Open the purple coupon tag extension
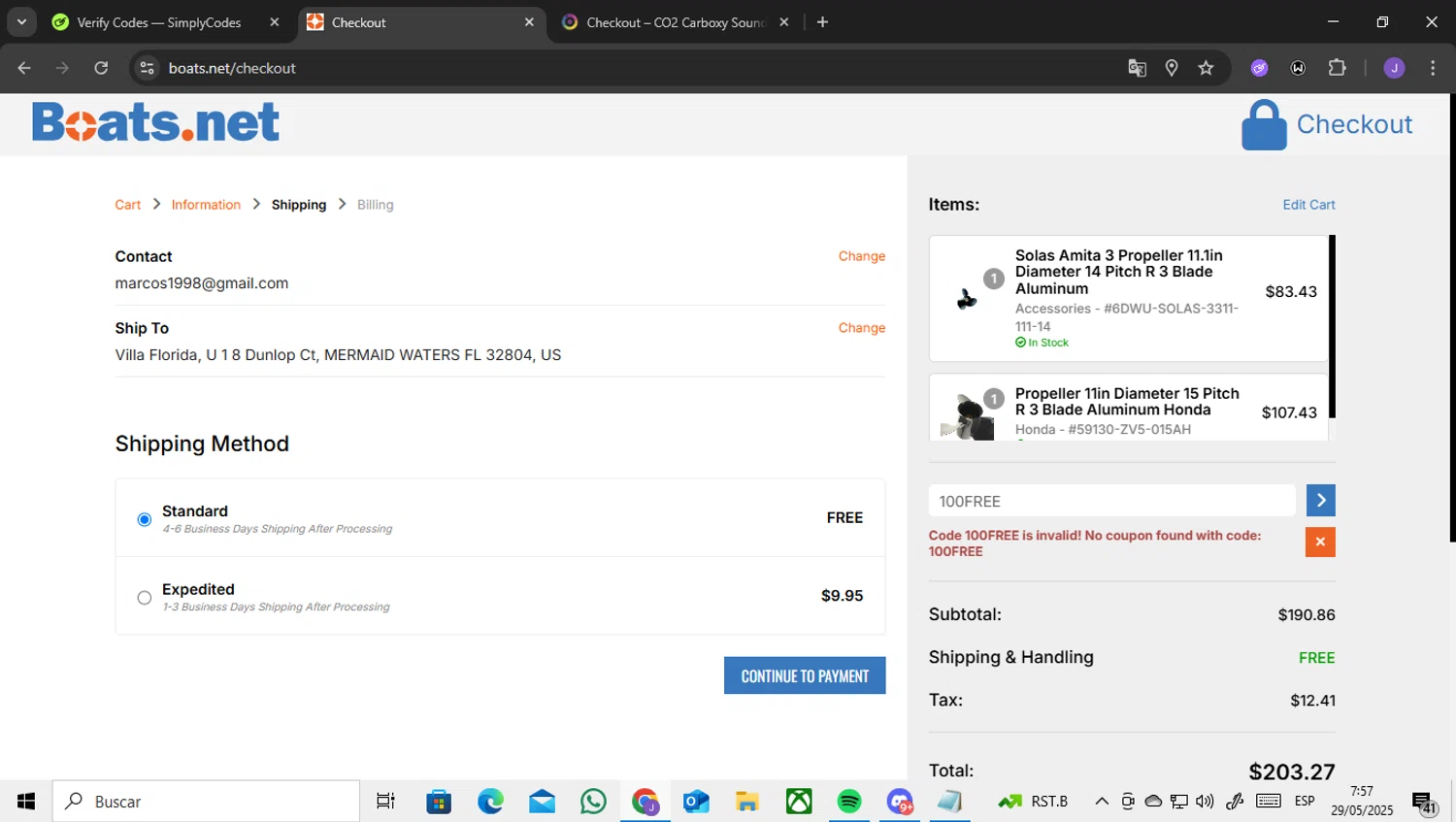 1259,68
